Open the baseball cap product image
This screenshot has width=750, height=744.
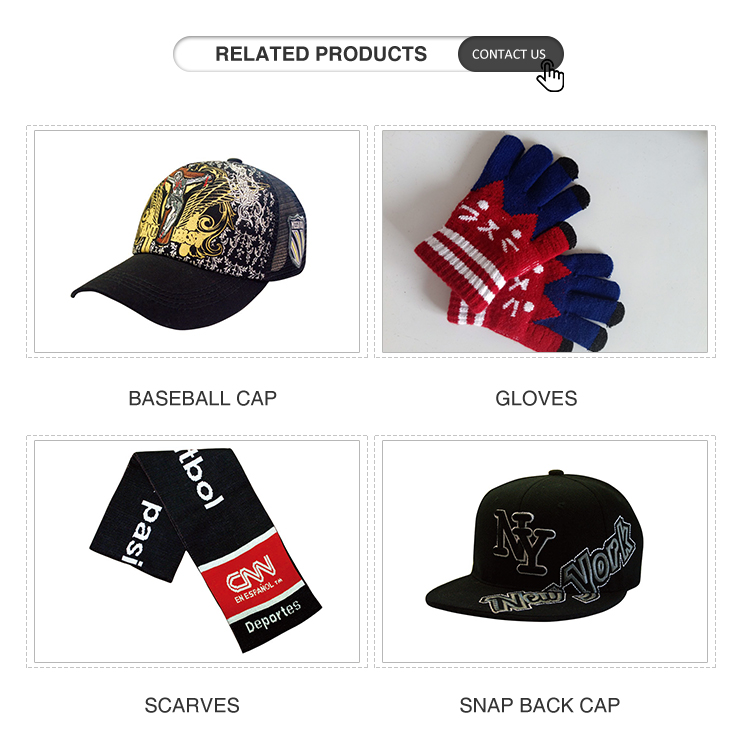pyautogui.click(x=197, y=241)
